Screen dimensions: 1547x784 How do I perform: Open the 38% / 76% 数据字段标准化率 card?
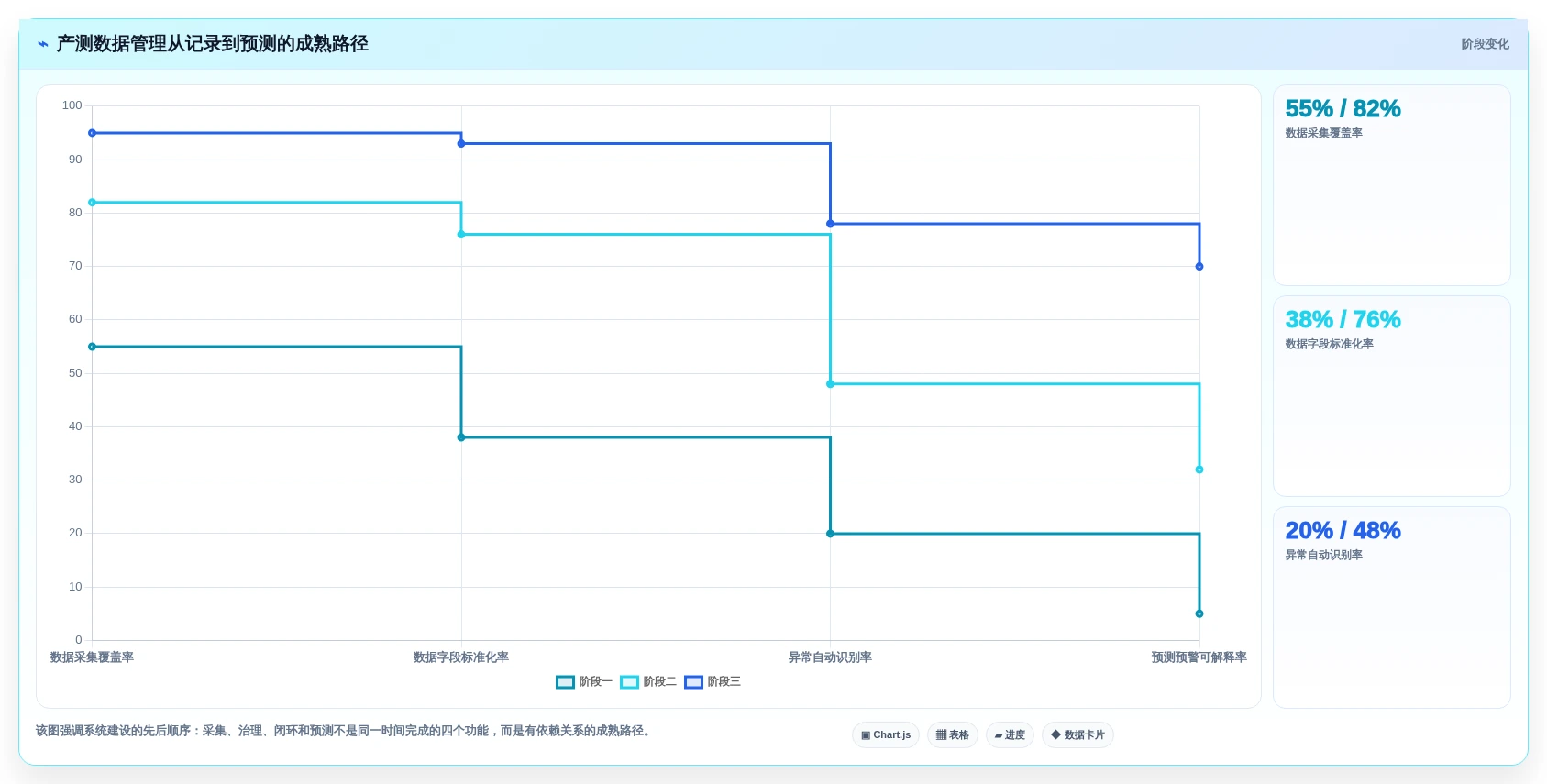1391,396
